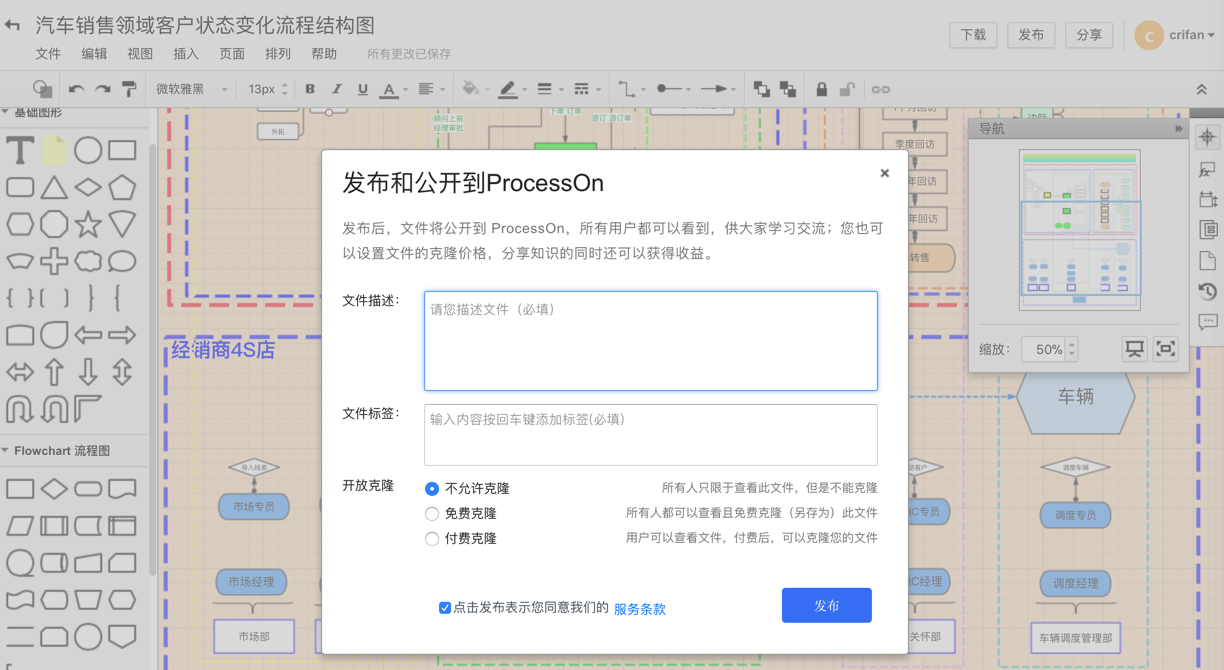Open the line end arrow dropdown
Image resolution: width=1224 pixels, height=670 pixels.
(x=718, y=90)
